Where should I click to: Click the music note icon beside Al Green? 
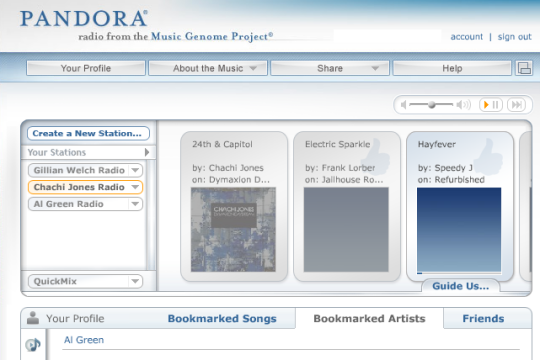coord(33,344)
